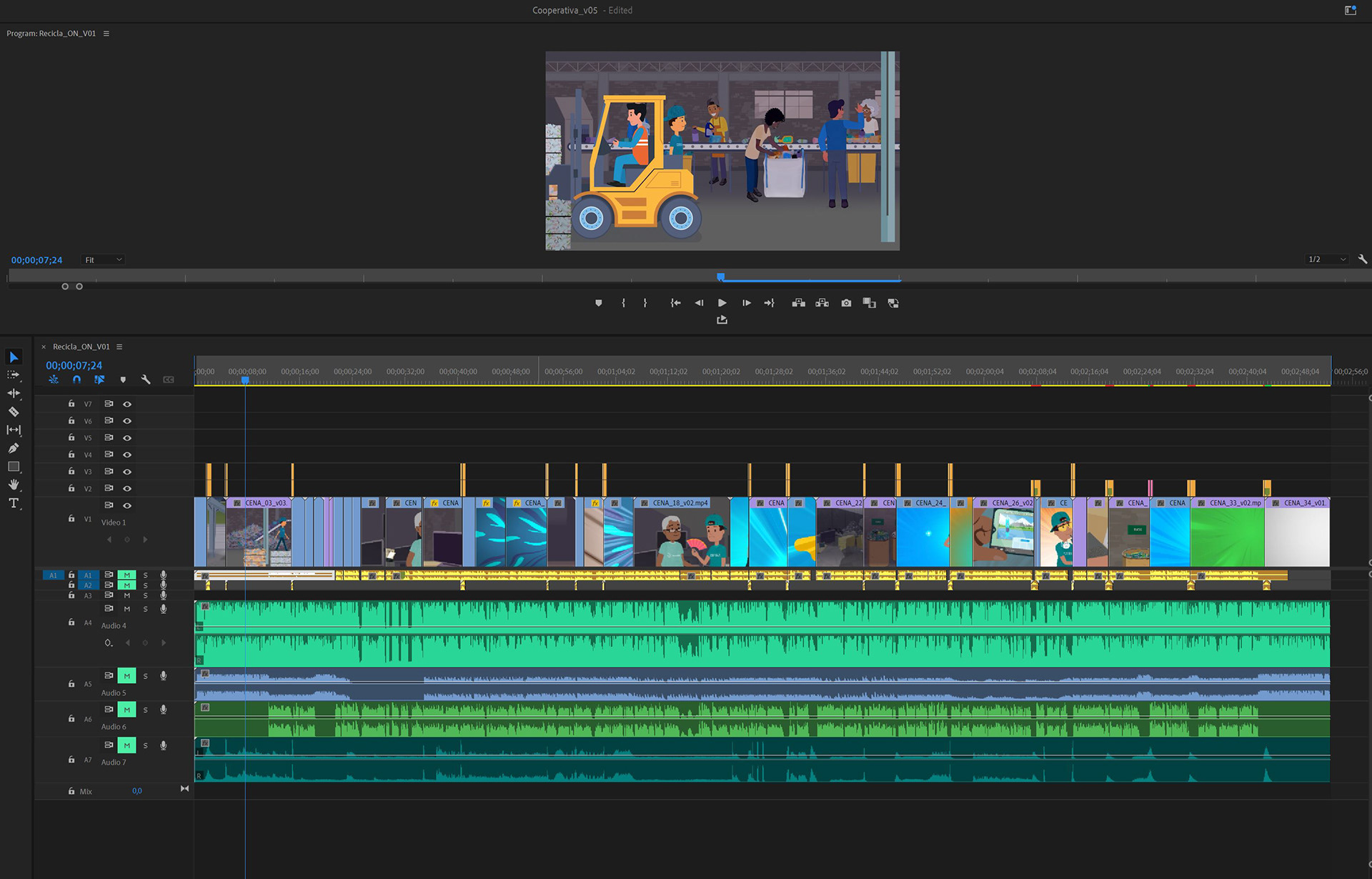Select the Pen tool
Image resolution: width=1372 pixels, height=879 pixels.
click(x=14, y=448)
